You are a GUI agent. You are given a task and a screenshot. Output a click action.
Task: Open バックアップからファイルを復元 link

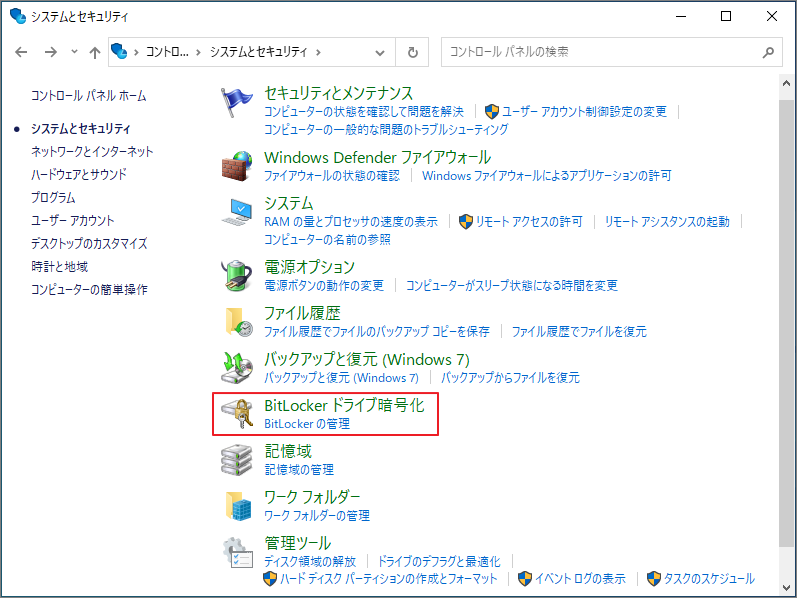[x=510, y=377]
